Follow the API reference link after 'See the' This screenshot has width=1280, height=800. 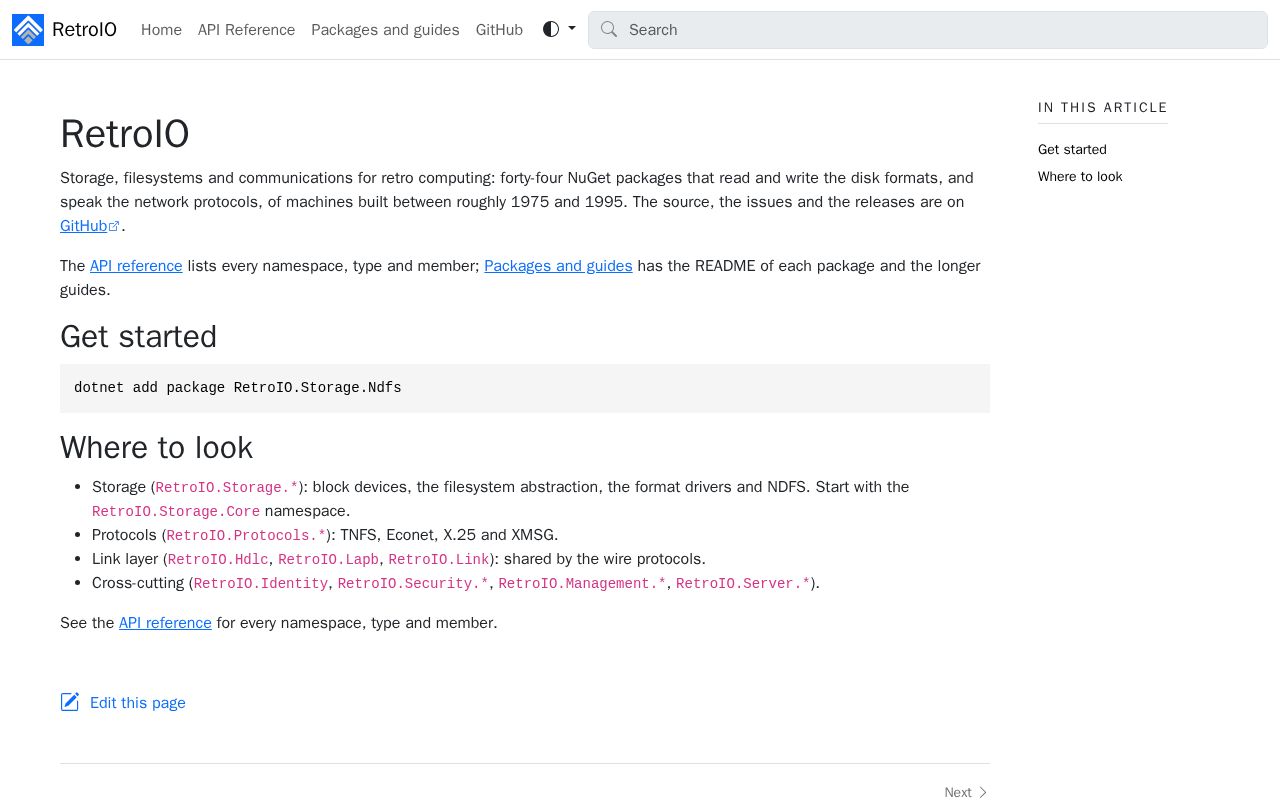(x=165, y=623)
